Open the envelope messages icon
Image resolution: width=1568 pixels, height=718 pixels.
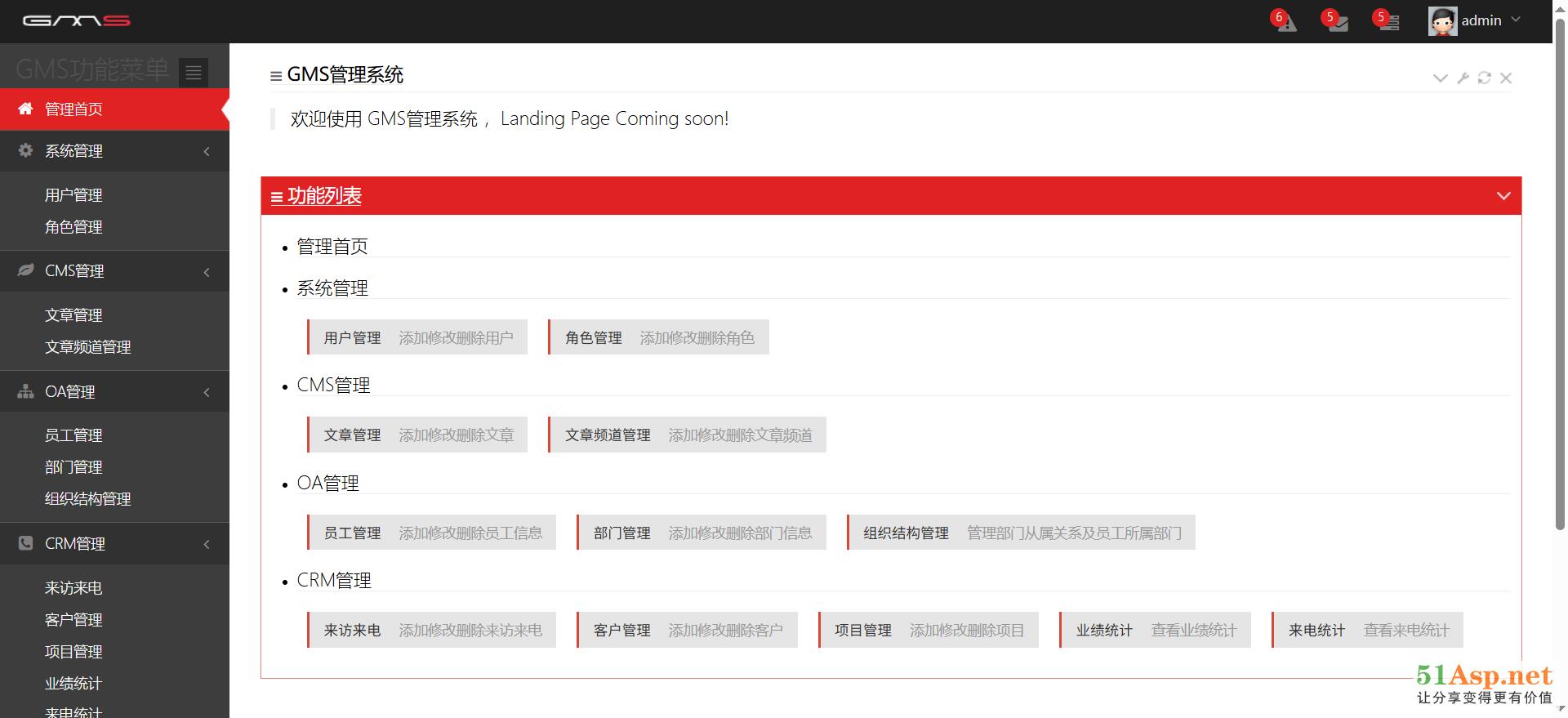pos(1337,22)
